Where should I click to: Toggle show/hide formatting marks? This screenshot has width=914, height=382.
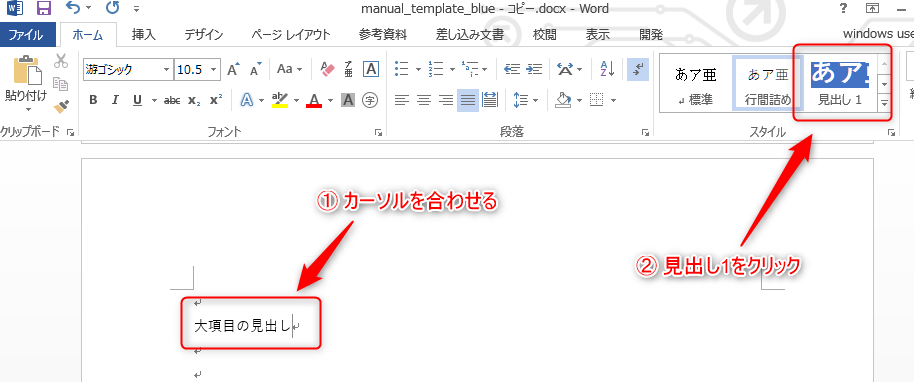pos(638,69)
